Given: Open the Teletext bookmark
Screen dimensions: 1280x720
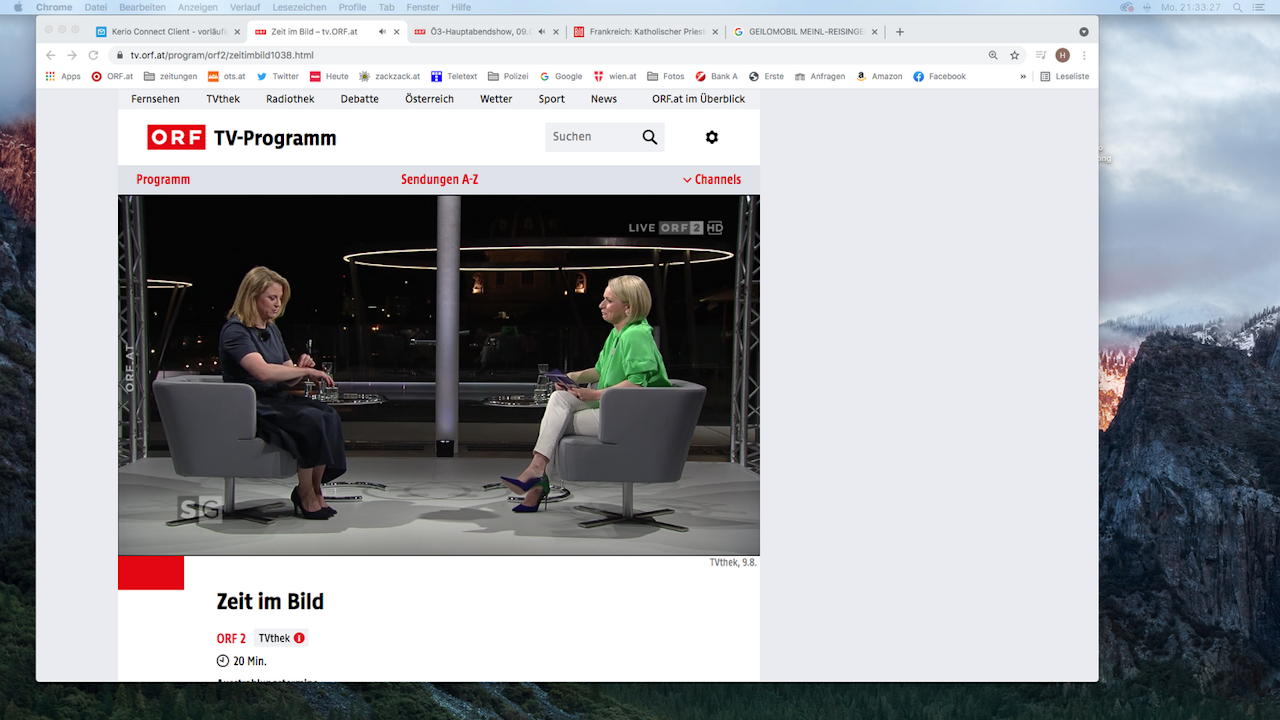Looking at the screenshot, I should coord(454,76).
